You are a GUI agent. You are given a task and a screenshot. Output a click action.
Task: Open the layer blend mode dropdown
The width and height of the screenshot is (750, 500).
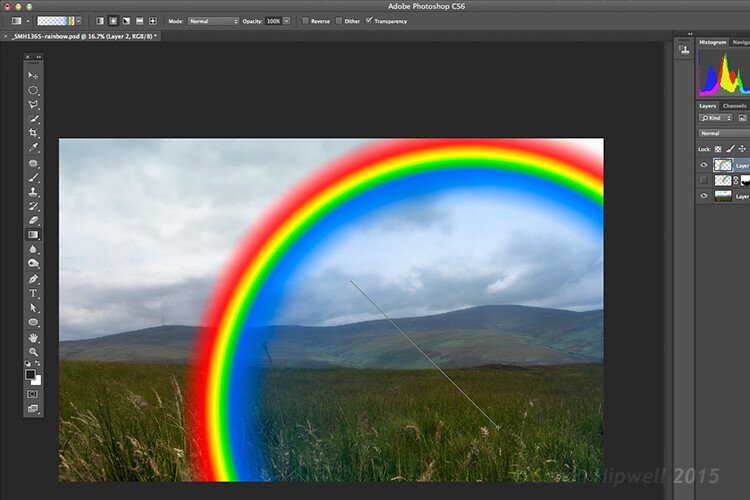724,133
